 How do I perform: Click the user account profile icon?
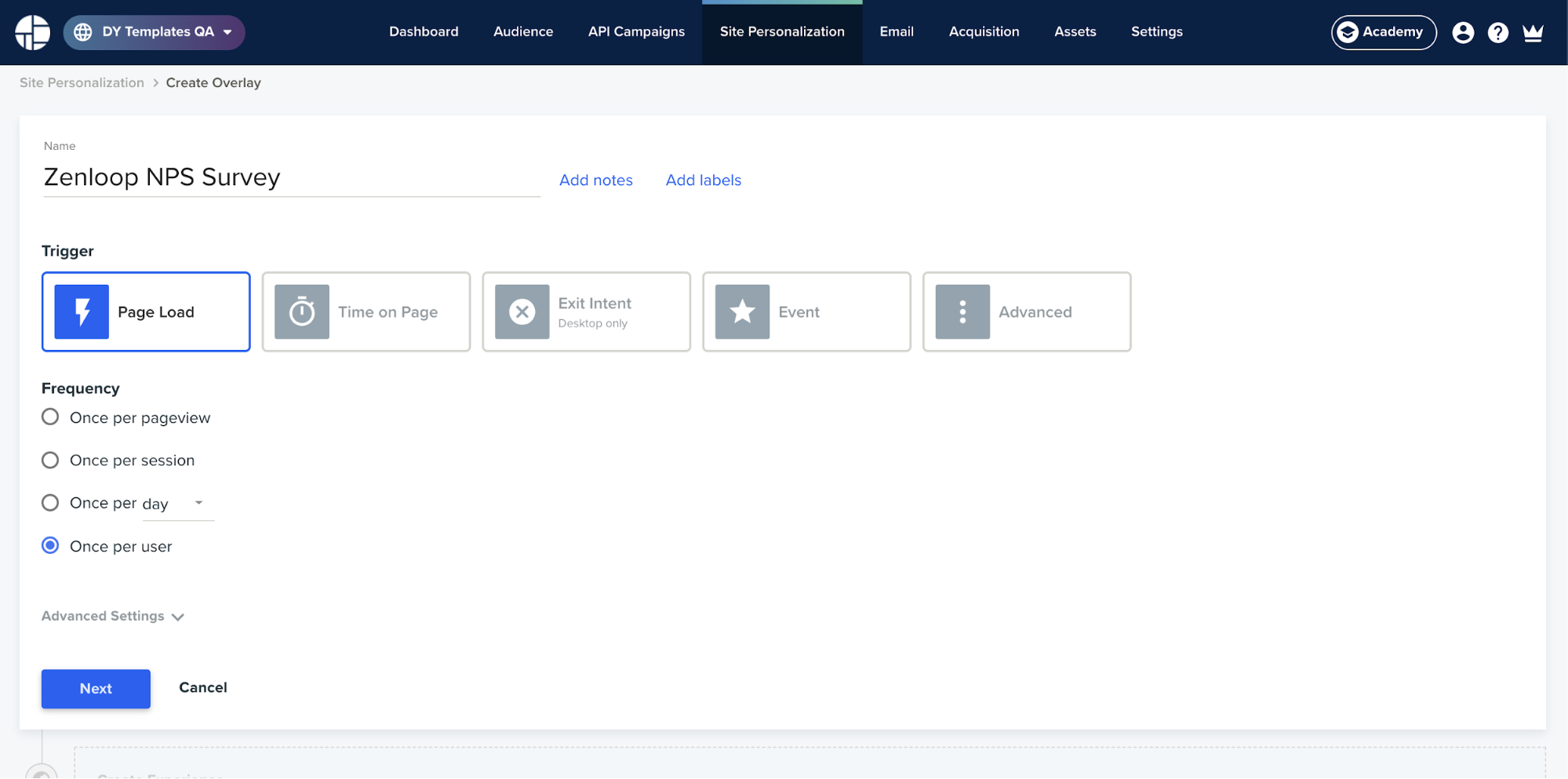click(x=1463, y=32)
